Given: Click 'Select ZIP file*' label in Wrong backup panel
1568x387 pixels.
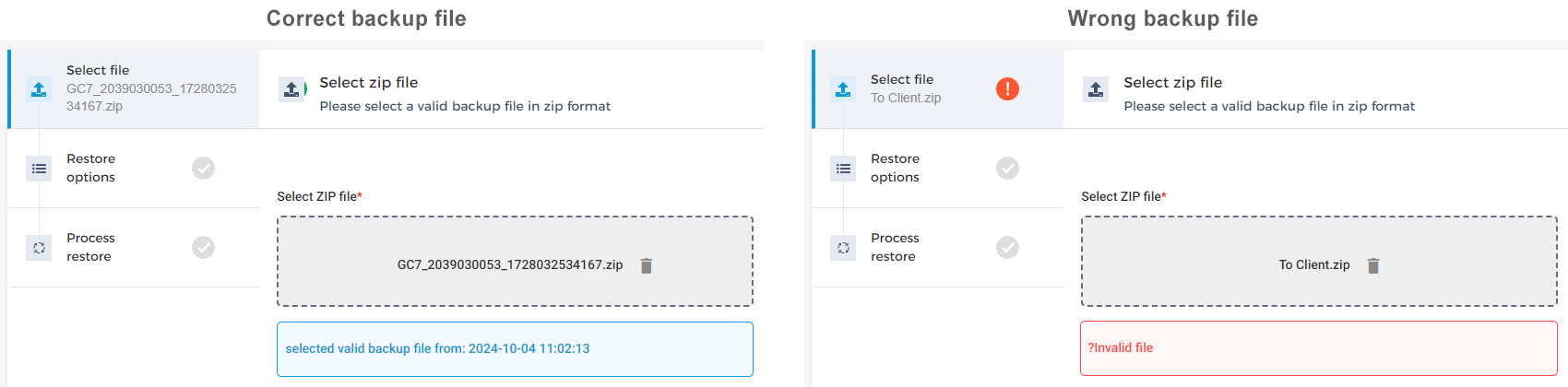Looking at the screenshot, I should coord(1124,196).
